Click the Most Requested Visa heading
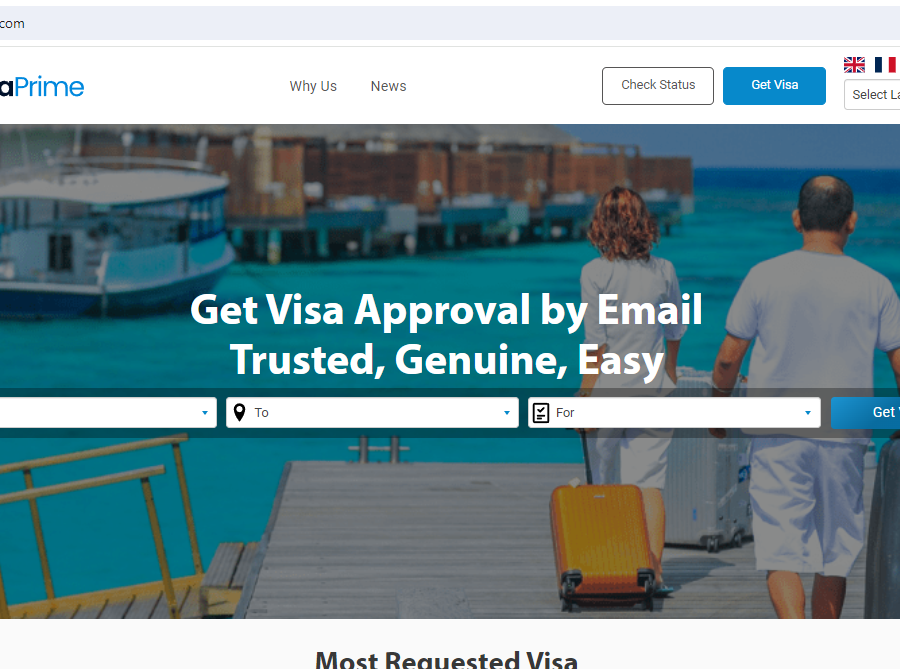 click(x=447, y=660)
